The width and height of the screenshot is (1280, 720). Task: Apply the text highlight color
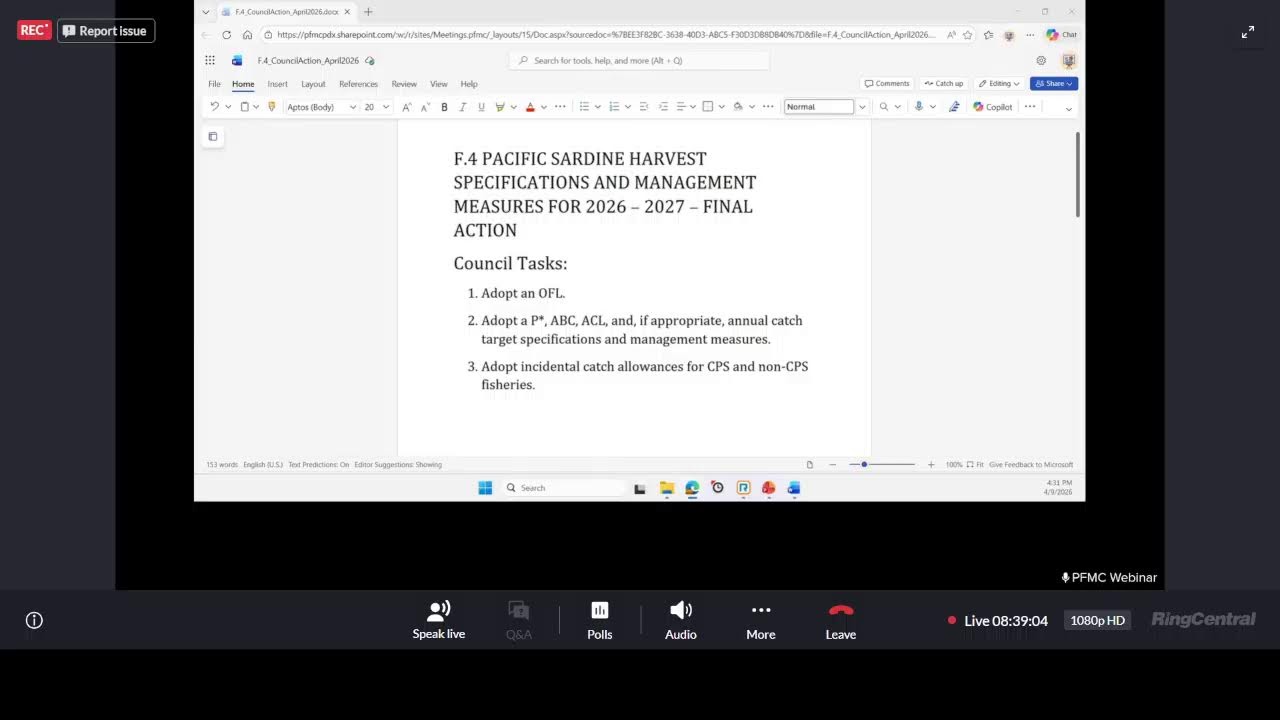[x=500, y=107]
